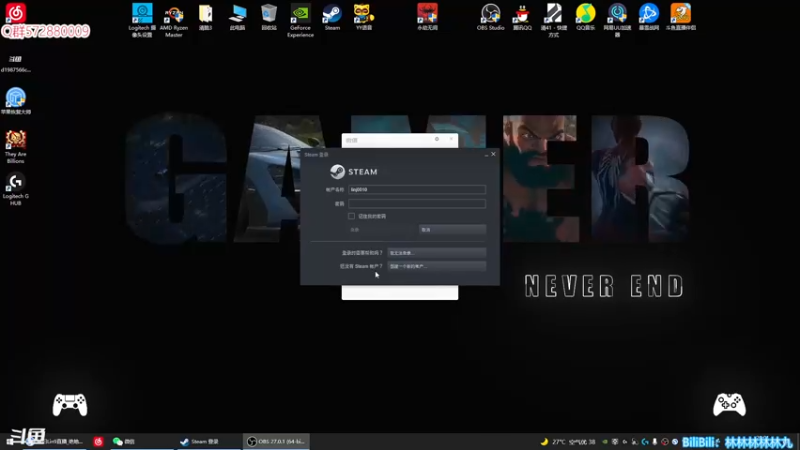The width and height of the screenshot is (800, 450).
Task: Open the blue Battle.net desktop icon
Action: point(648,17)
